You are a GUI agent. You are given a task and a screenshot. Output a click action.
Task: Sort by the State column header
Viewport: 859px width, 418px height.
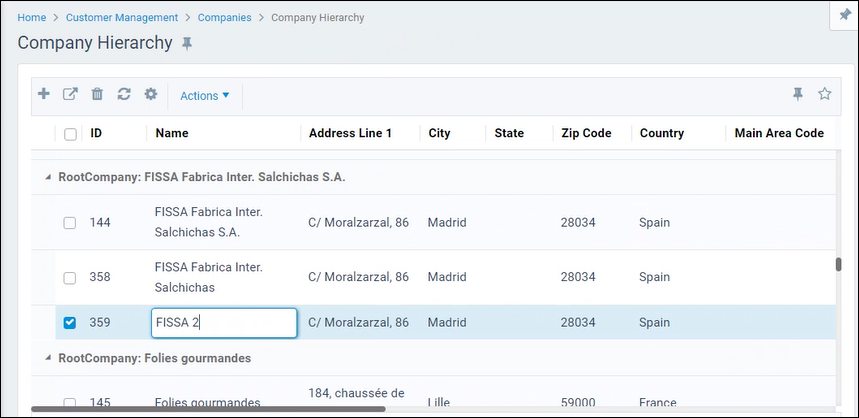point(509,133)
